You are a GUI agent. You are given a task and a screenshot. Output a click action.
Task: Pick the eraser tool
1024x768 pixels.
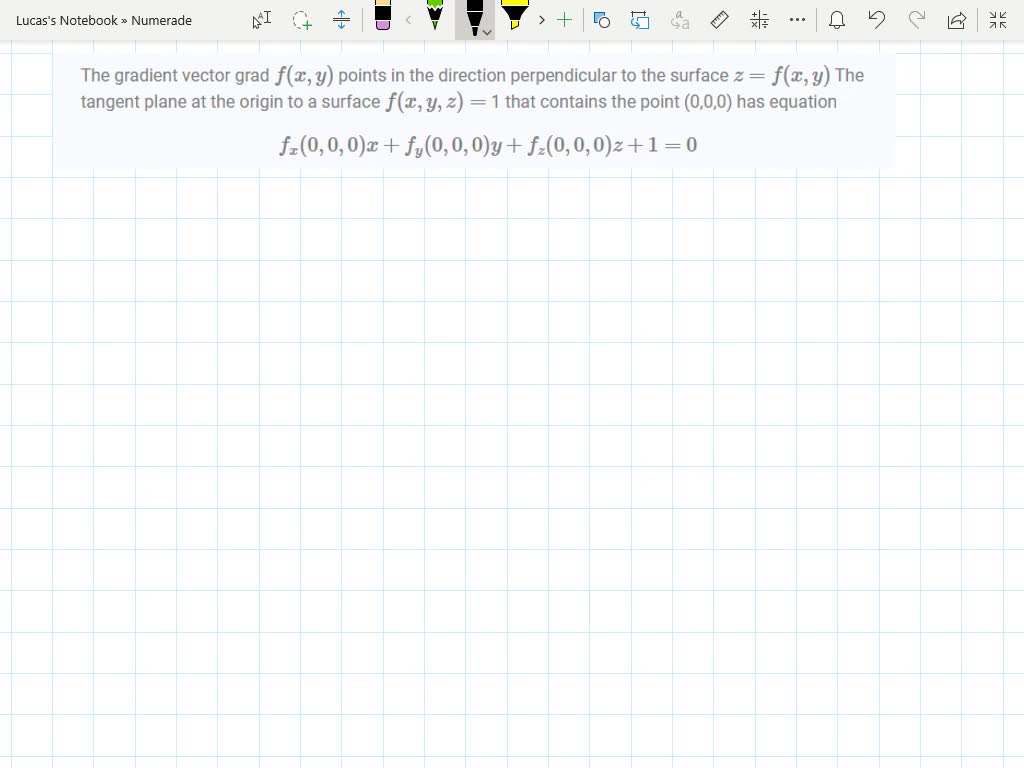pos(383,19)
